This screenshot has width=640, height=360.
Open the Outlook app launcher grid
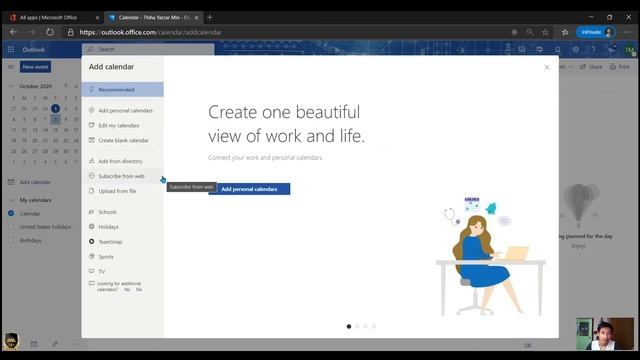point(11,49)
